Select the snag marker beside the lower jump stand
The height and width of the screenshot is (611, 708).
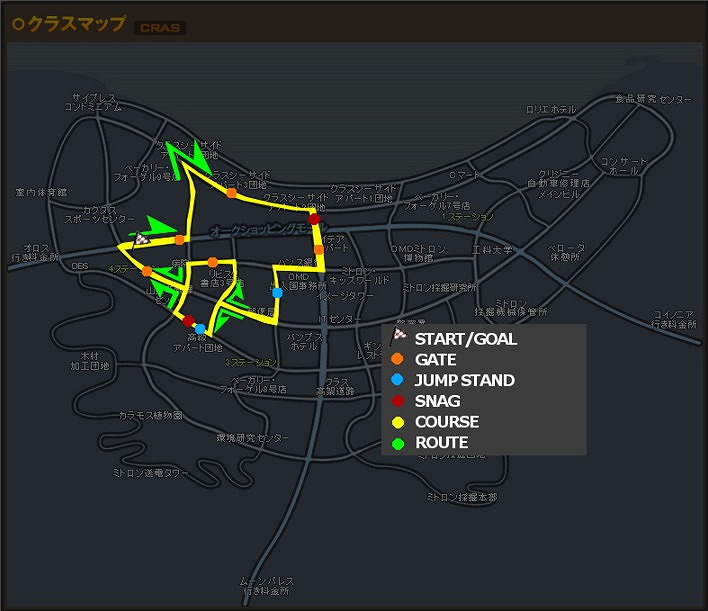pyautogui.click(x=188, y=321)
